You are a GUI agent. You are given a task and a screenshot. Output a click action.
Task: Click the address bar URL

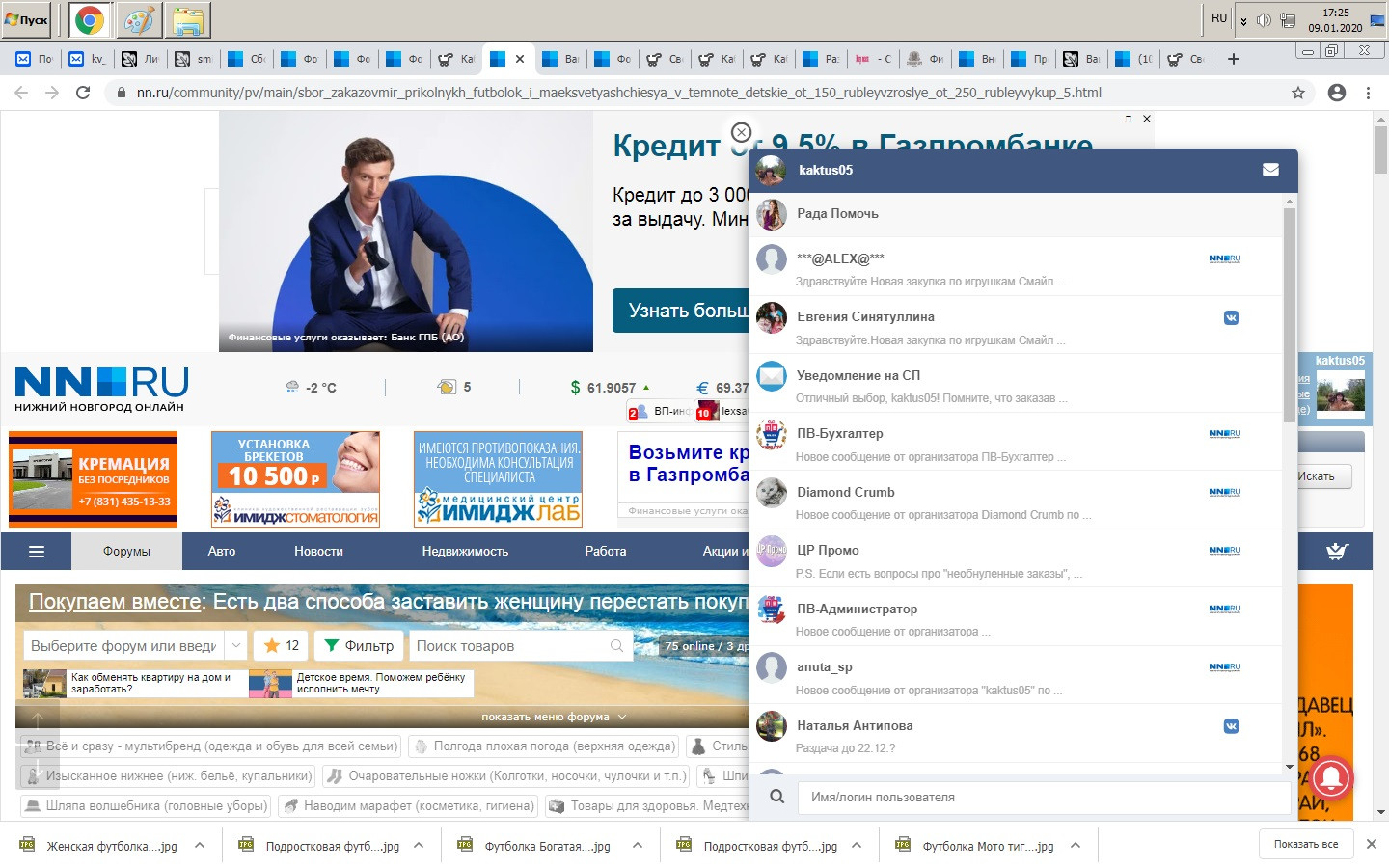[x=618, y=93]
